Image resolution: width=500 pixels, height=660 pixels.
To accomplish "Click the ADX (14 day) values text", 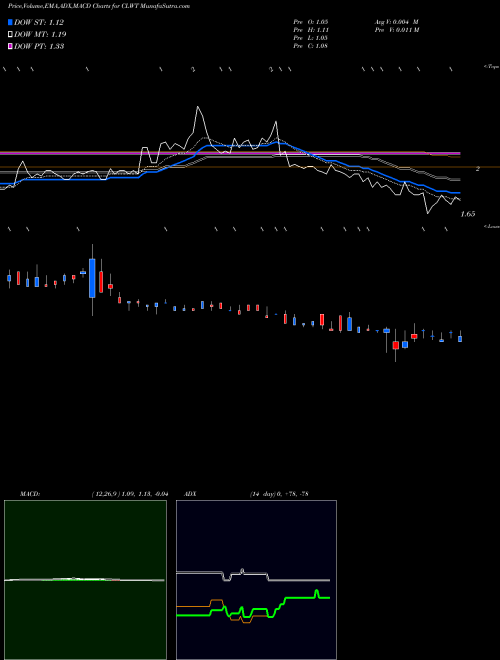I will [x=279, y=494].
